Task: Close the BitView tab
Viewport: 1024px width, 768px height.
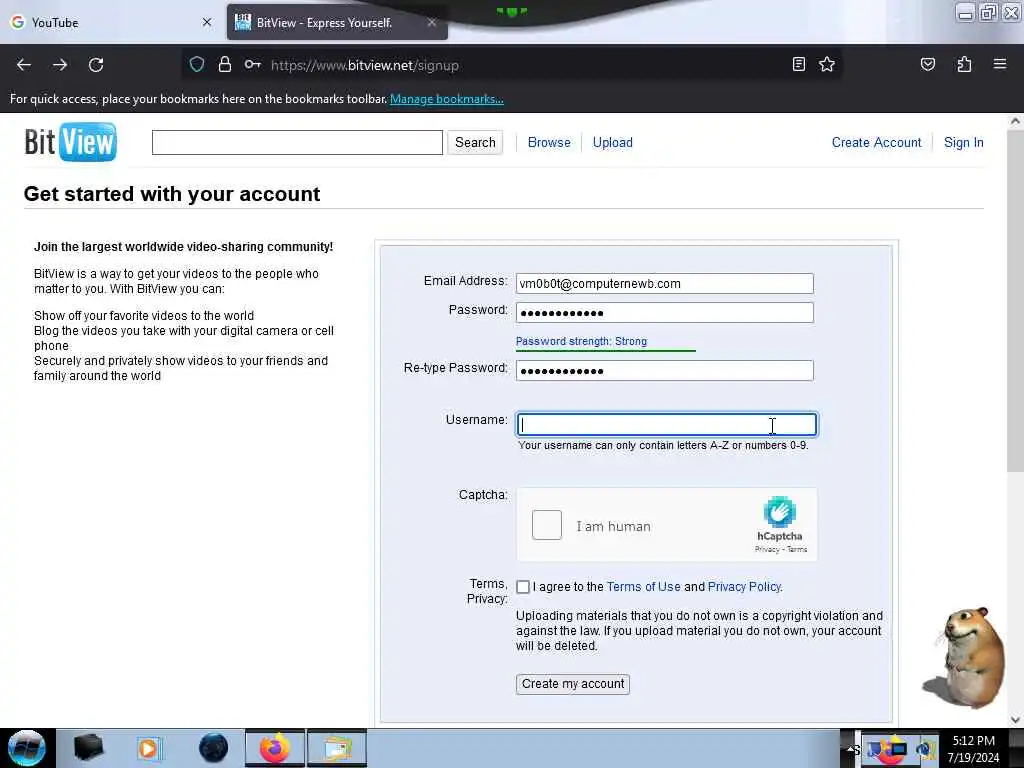Action: coord(432,22)
